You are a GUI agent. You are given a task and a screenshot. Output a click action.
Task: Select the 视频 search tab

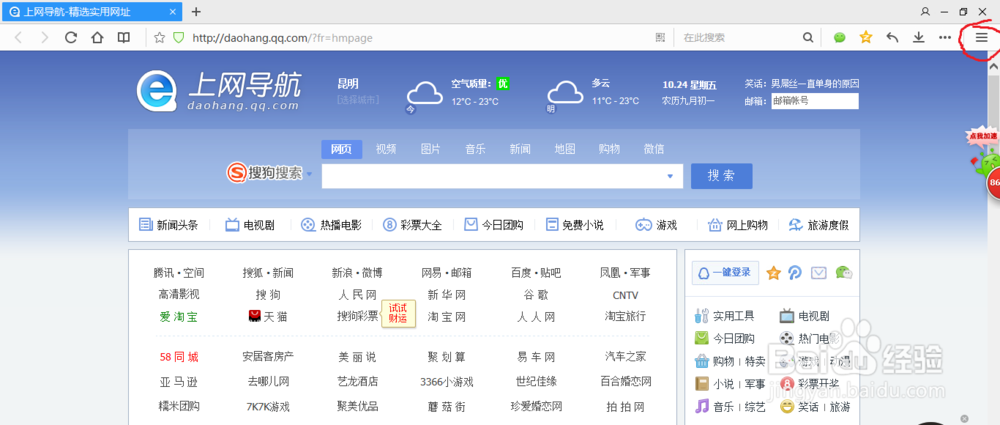tap(386, 149)
